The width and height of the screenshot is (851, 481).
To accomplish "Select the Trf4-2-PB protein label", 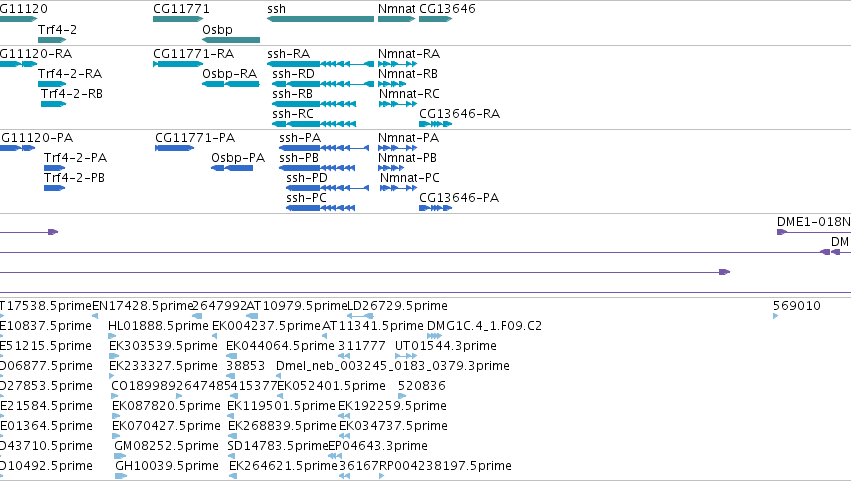I will tap(74, 178).
